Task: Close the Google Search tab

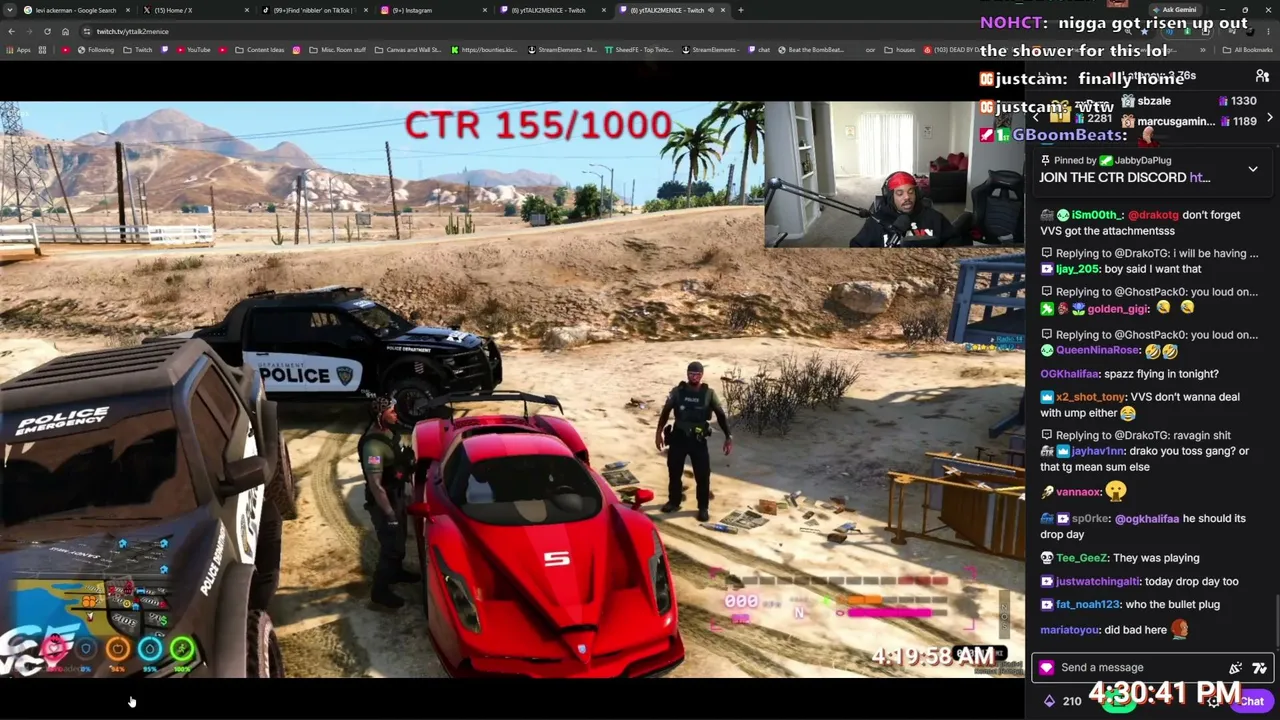Action: pyautogui.click(x=128, y=10)
